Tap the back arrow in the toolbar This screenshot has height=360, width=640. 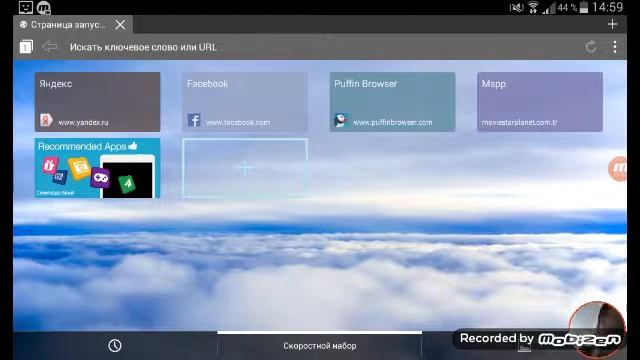pyautogui.click(x=49, y=46)
